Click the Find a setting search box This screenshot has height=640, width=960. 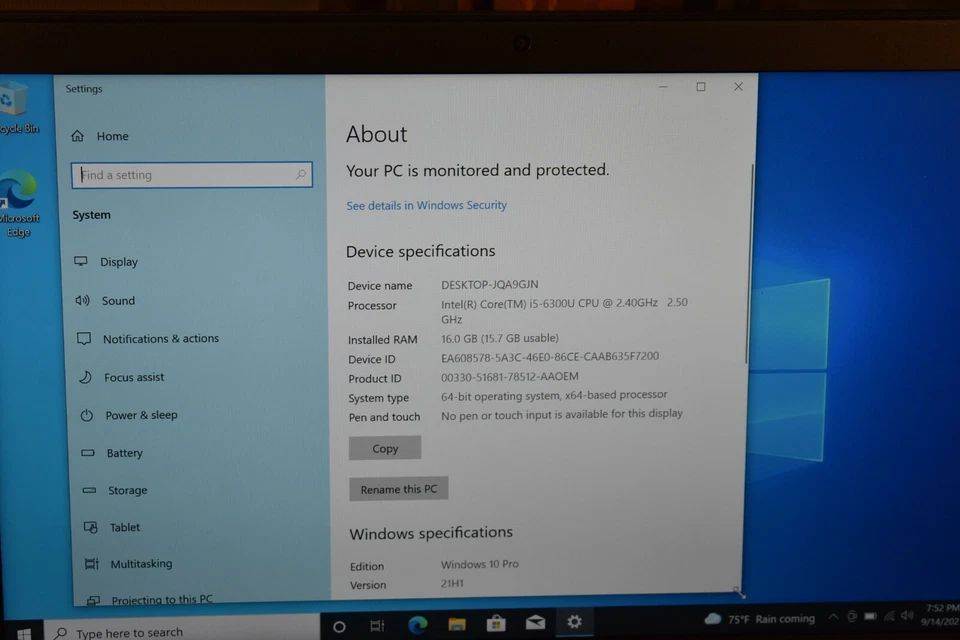(x=190, y=174)
